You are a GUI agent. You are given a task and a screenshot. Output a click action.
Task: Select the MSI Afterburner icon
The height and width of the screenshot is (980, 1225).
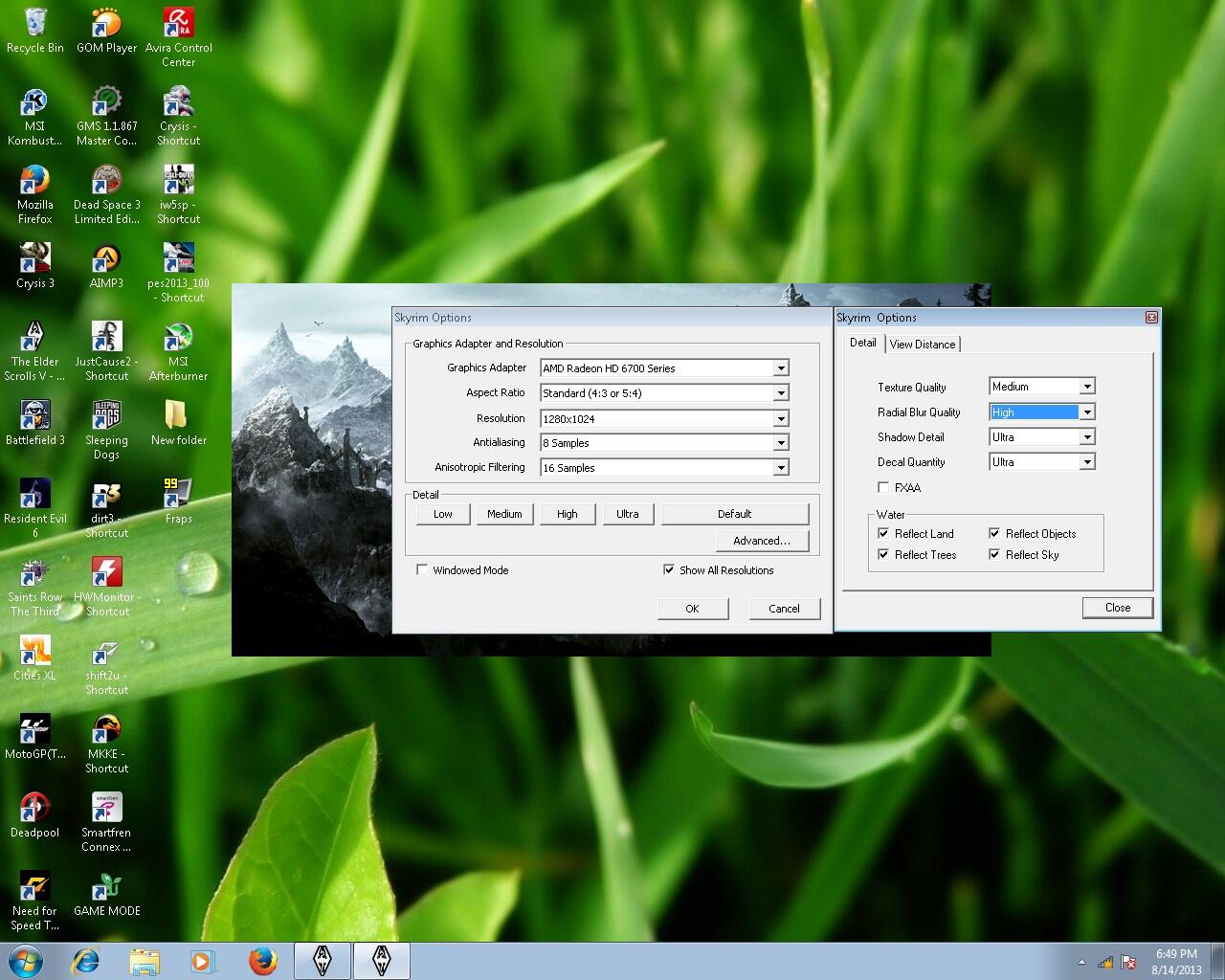pyautogui.click(x=178, y=351)
